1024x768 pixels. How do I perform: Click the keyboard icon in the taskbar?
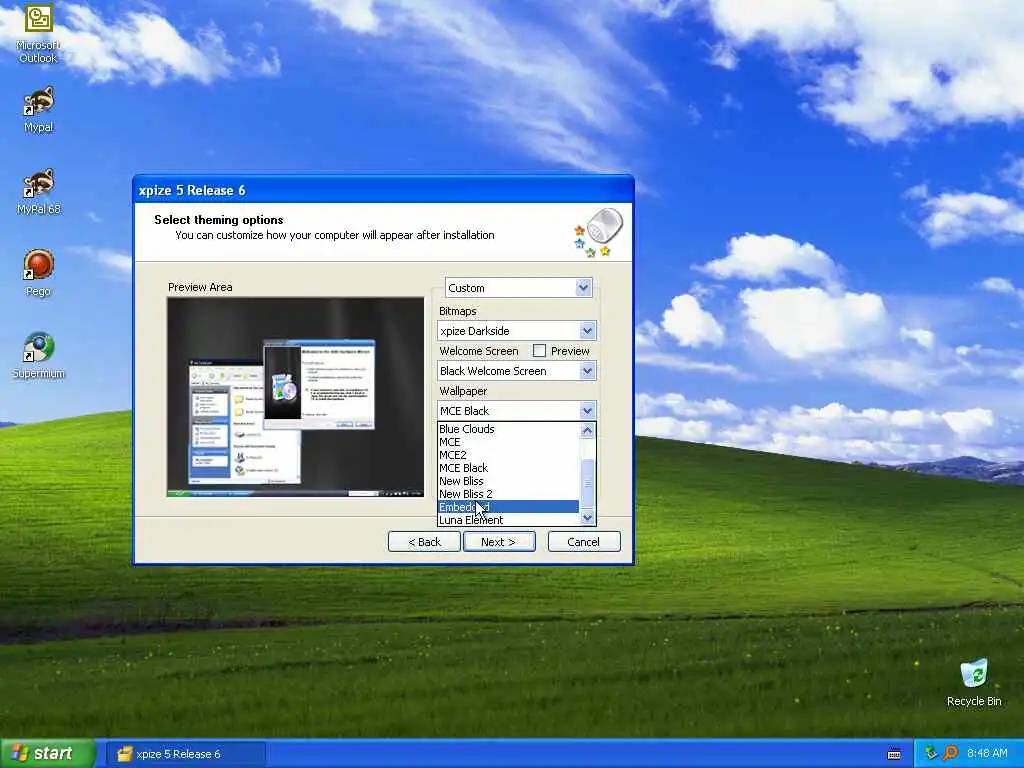click(894, 754)
